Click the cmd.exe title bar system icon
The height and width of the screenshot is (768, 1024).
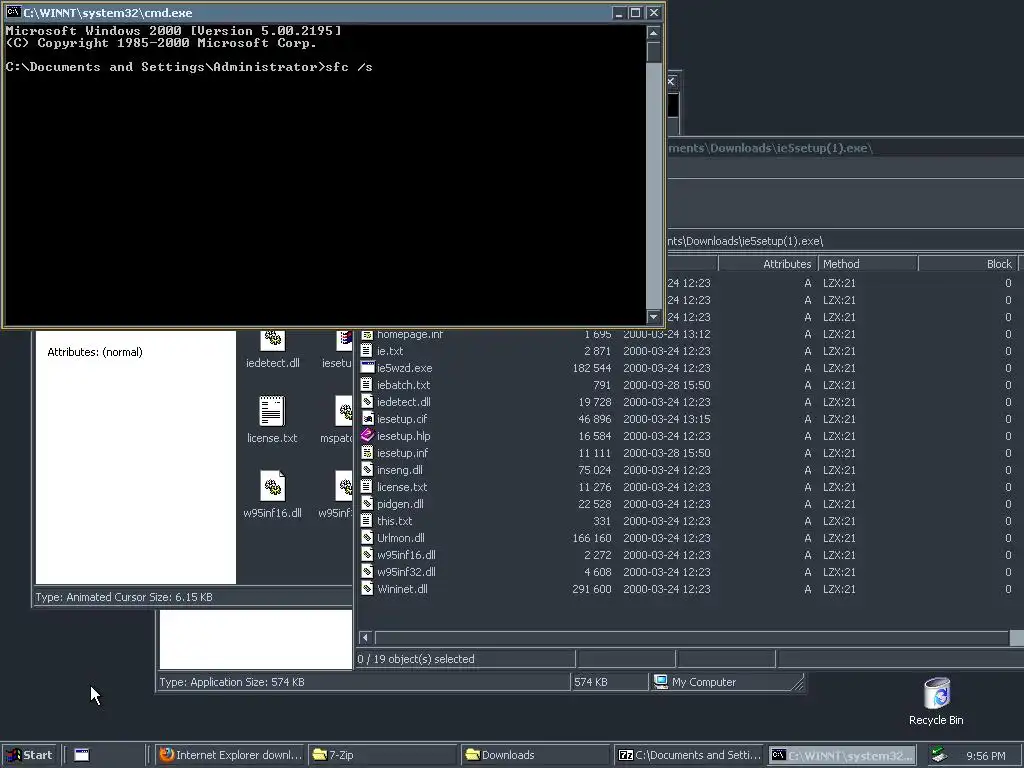[13, 12]
